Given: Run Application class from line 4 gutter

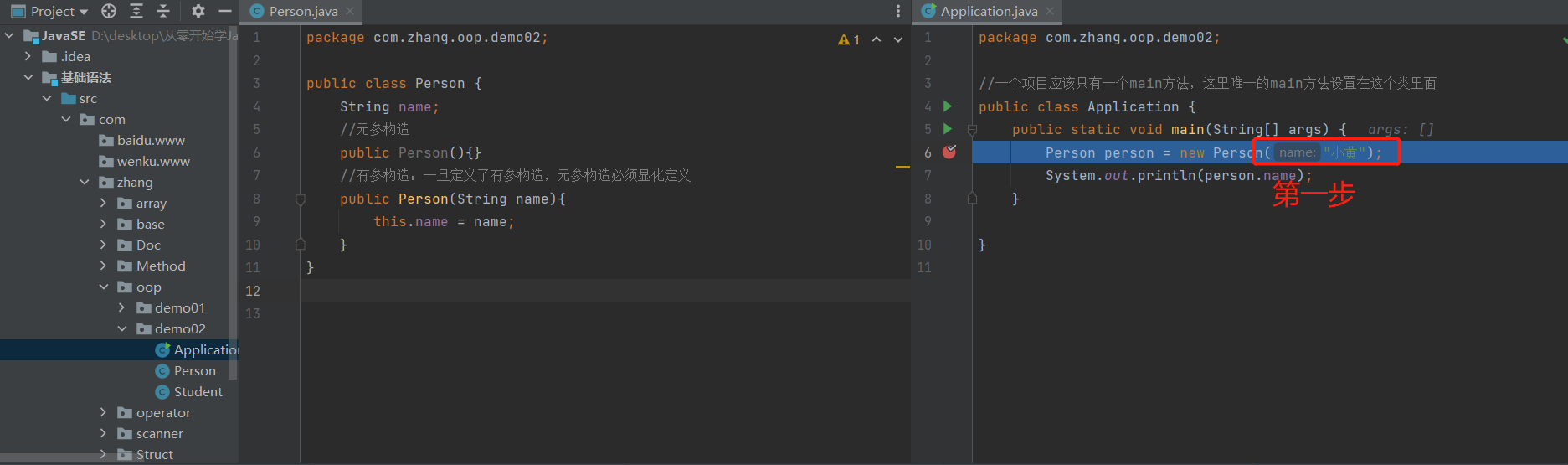Looking at the screenshot, I should 948,106.
